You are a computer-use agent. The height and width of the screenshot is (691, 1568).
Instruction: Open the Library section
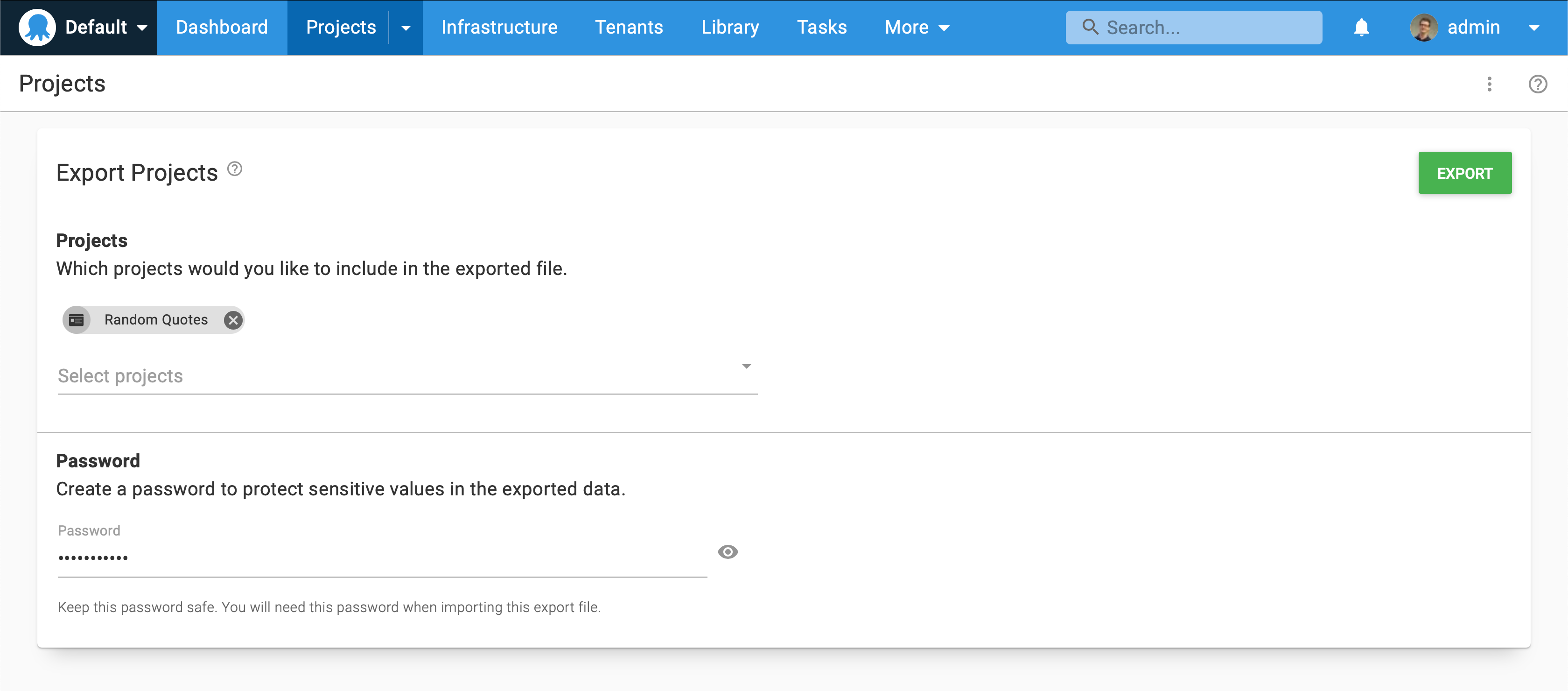click(x=730, y=28)
